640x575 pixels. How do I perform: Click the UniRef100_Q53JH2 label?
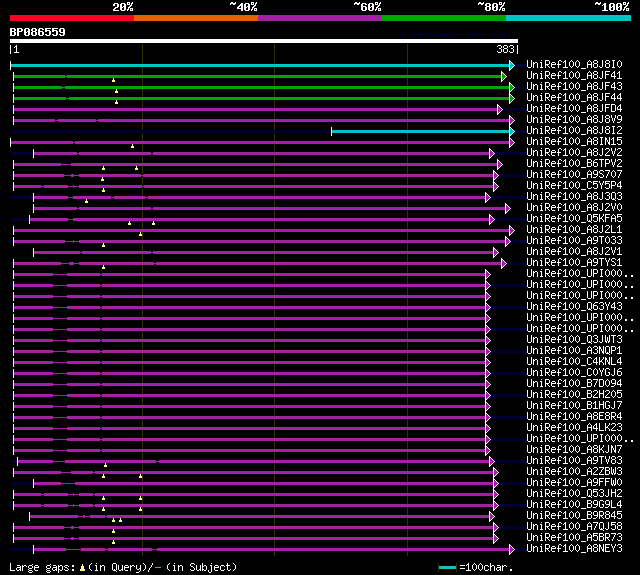click(574, 494)
